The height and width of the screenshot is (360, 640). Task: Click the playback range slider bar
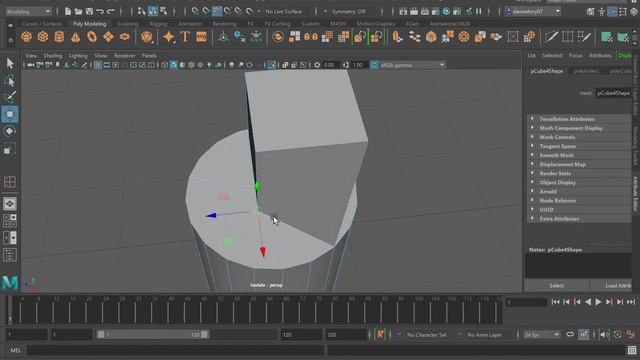(153, 335)
